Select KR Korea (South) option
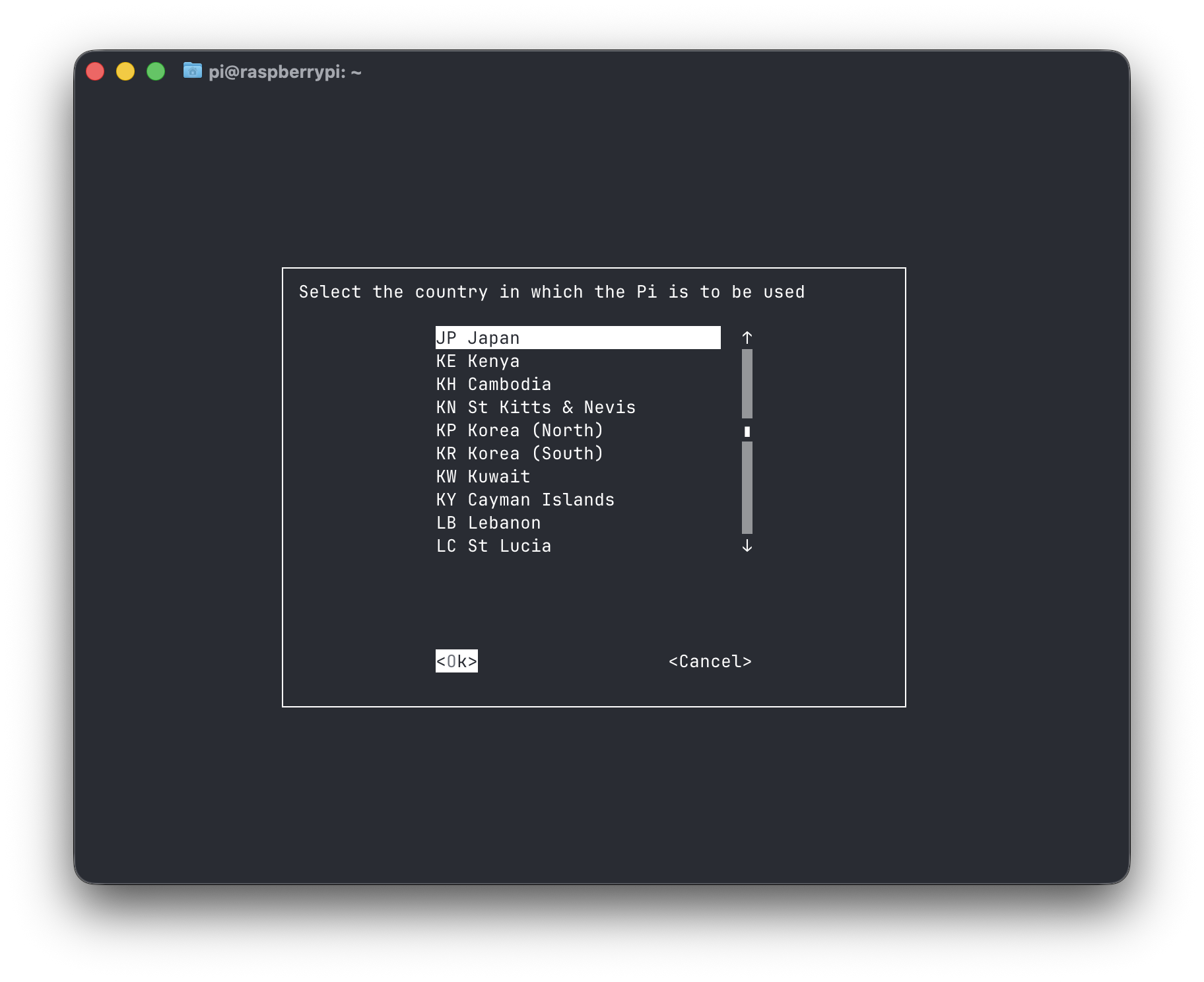The width and height of the screenshot is (1204, 982). click(519, 453)
